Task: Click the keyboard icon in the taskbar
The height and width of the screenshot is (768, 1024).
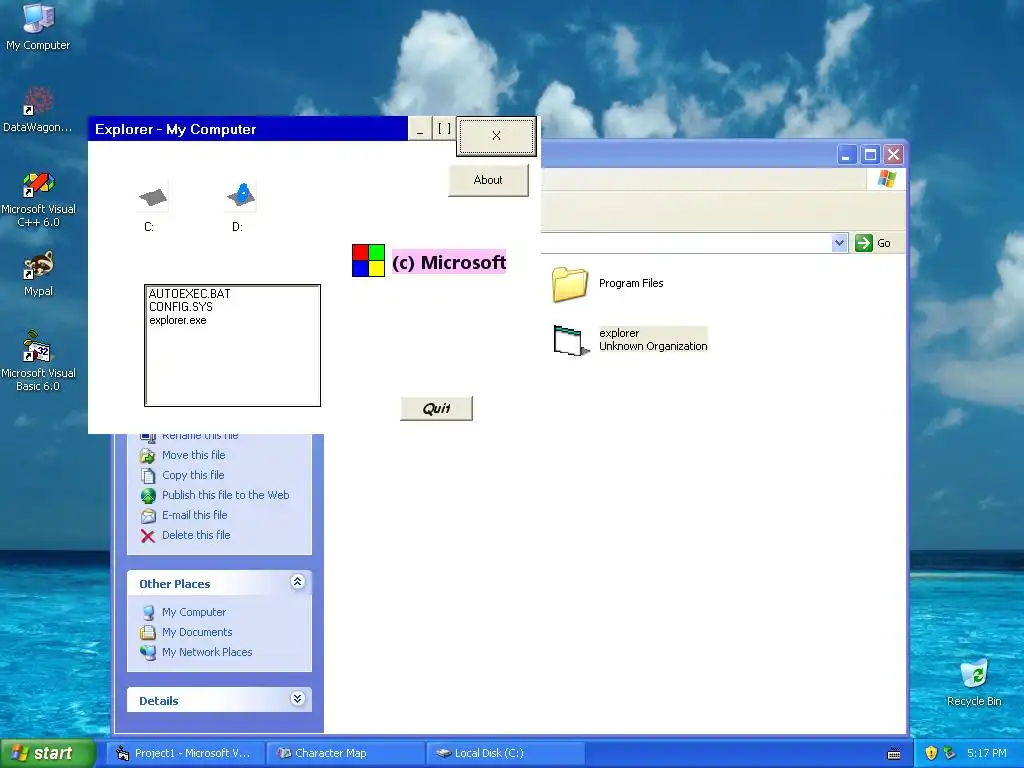Action: point(894,754)
